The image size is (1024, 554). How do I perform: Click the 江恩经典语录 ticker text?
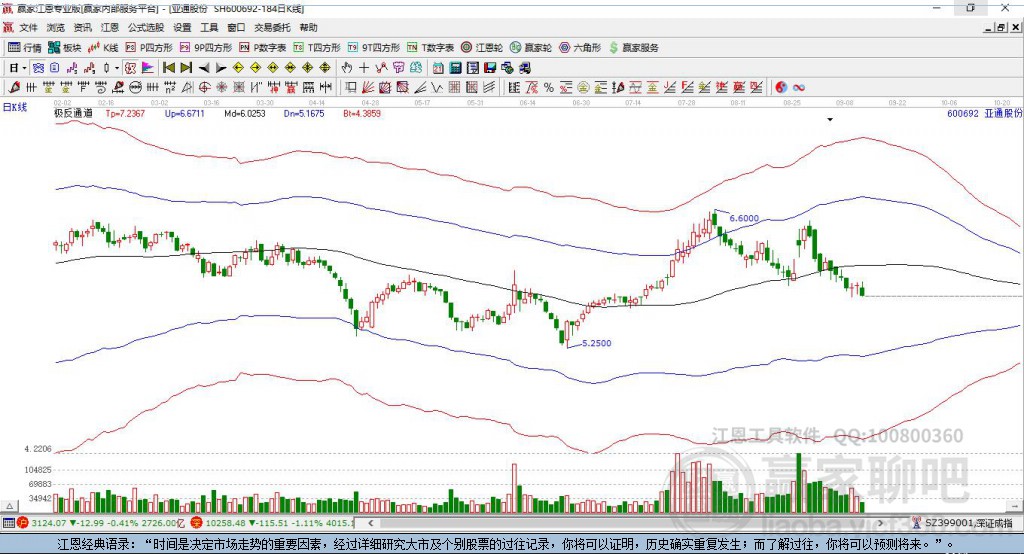[505, 544]
